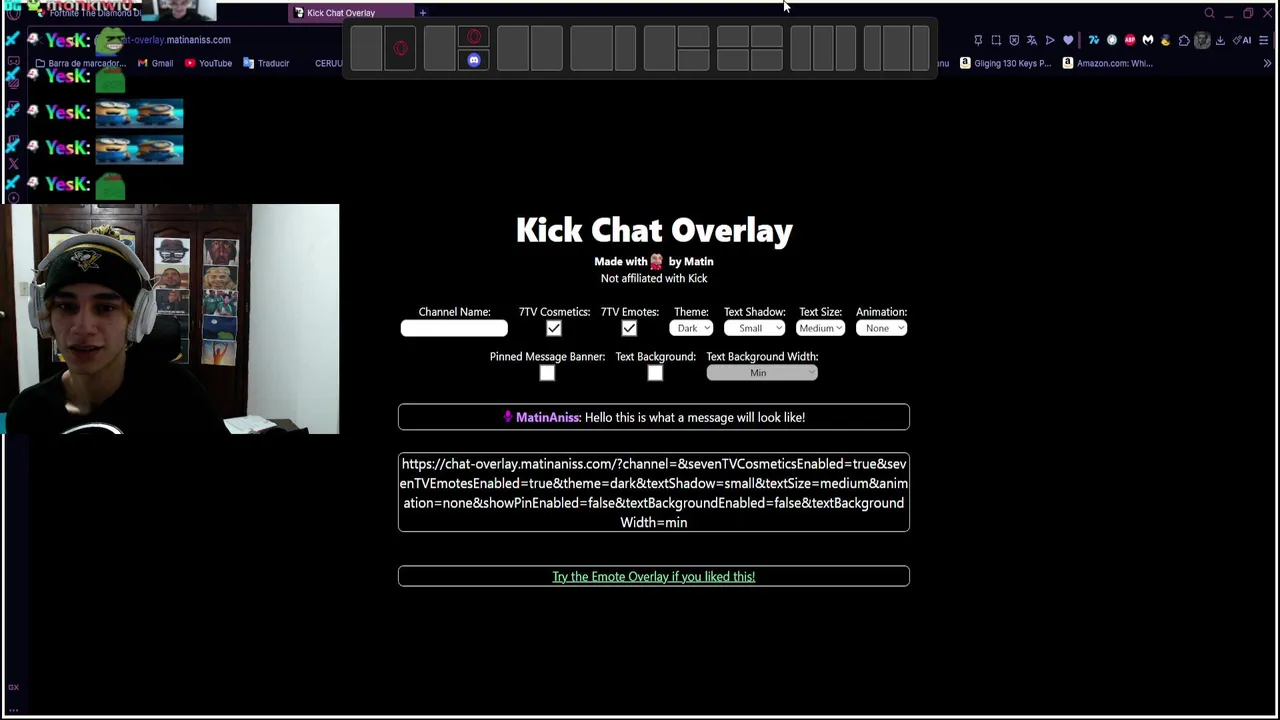
Task: Open the Text Background Width dropdown
Action: [x=762, y=373]
